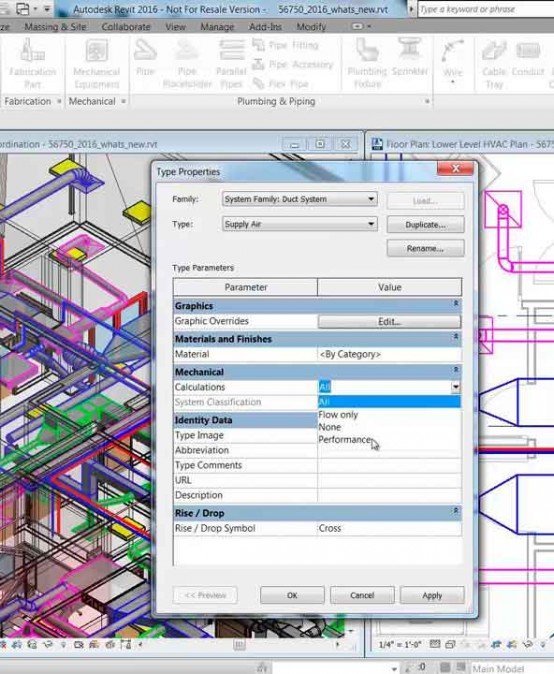This screenshot has width=554, height=674.
Task: Select the Conduit tool
Action: click(x=528, y=58)
